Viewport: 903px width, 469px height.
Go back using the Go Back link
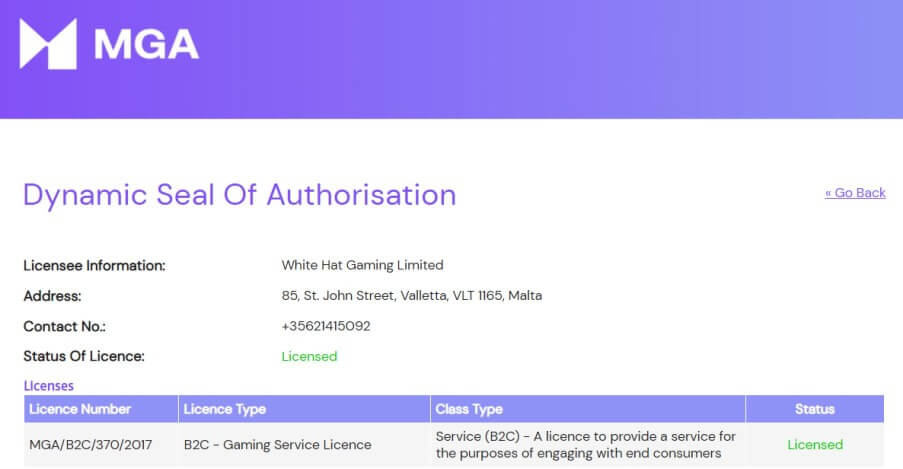pos(855,193)
